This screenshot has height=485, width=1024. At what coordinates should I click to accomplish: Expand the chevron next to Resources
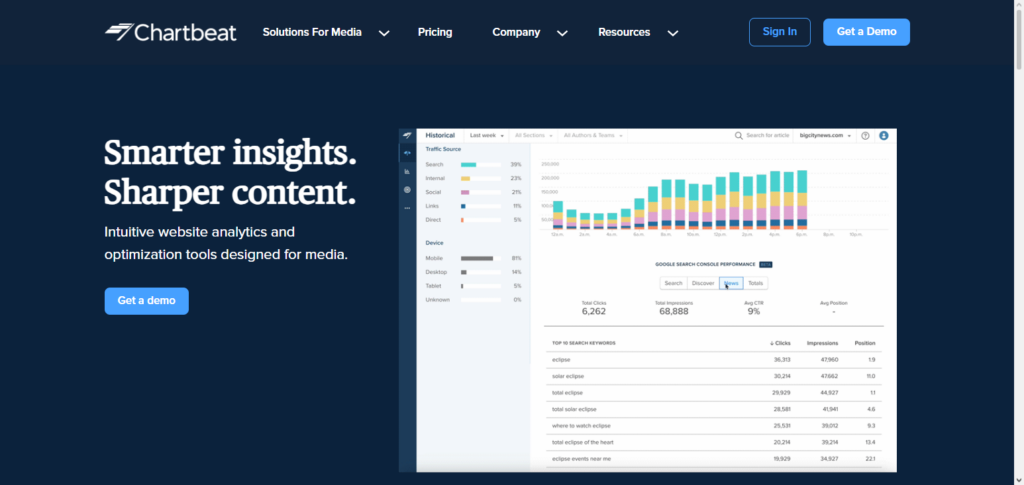[x=673, y=33]
